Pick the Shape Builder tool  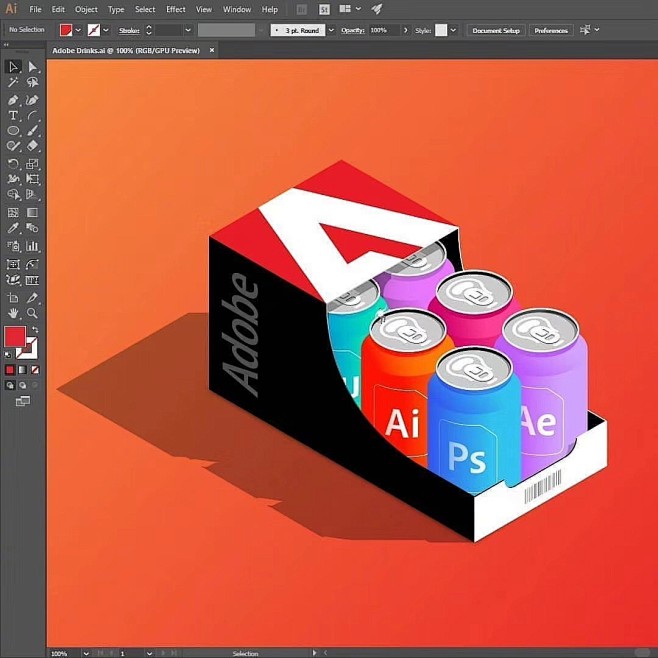(x=13, y=194)
